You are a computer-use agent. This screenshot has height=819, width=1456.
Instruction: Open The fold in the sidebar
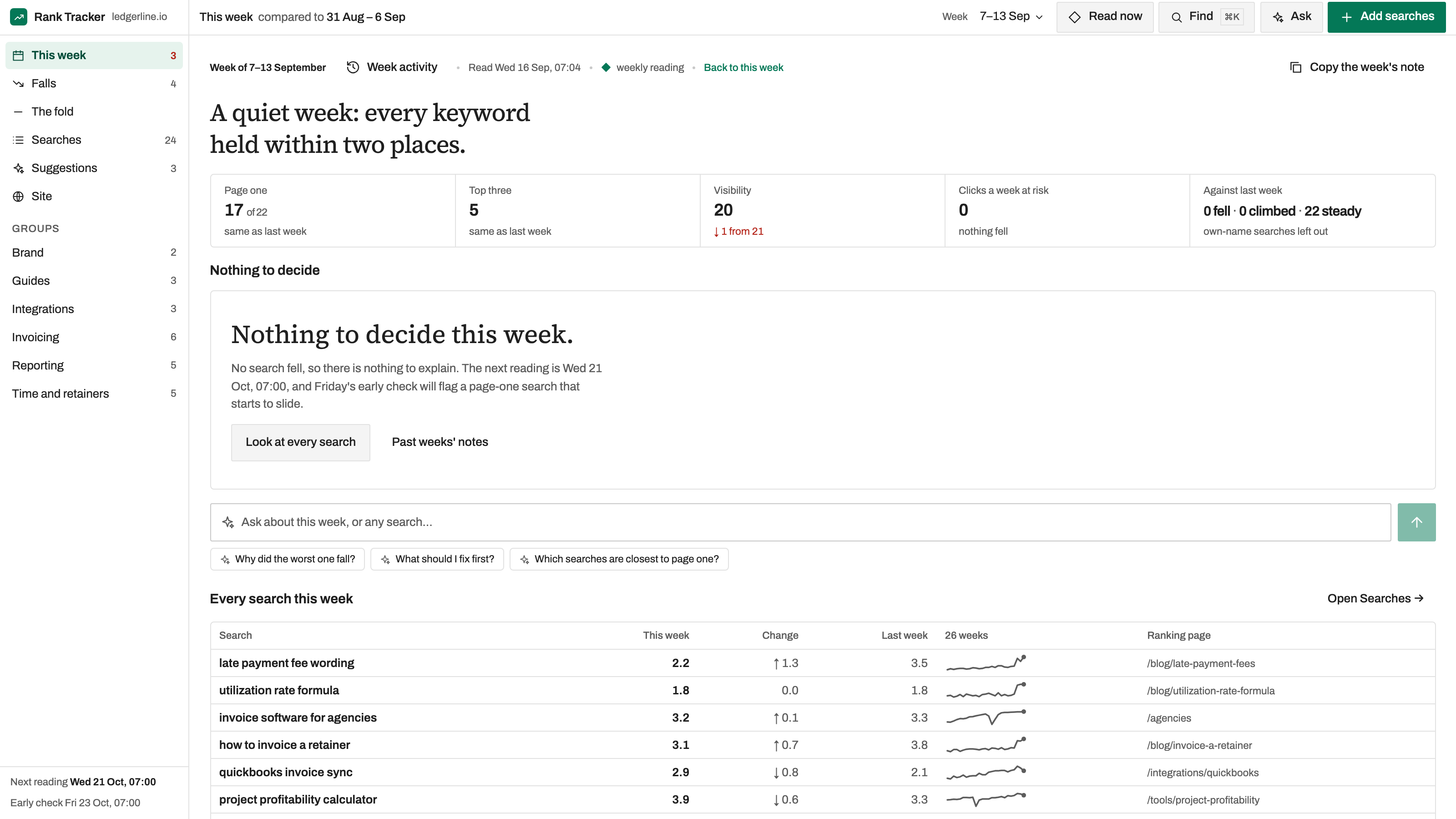pyautogui.click(x=94, y=112)
